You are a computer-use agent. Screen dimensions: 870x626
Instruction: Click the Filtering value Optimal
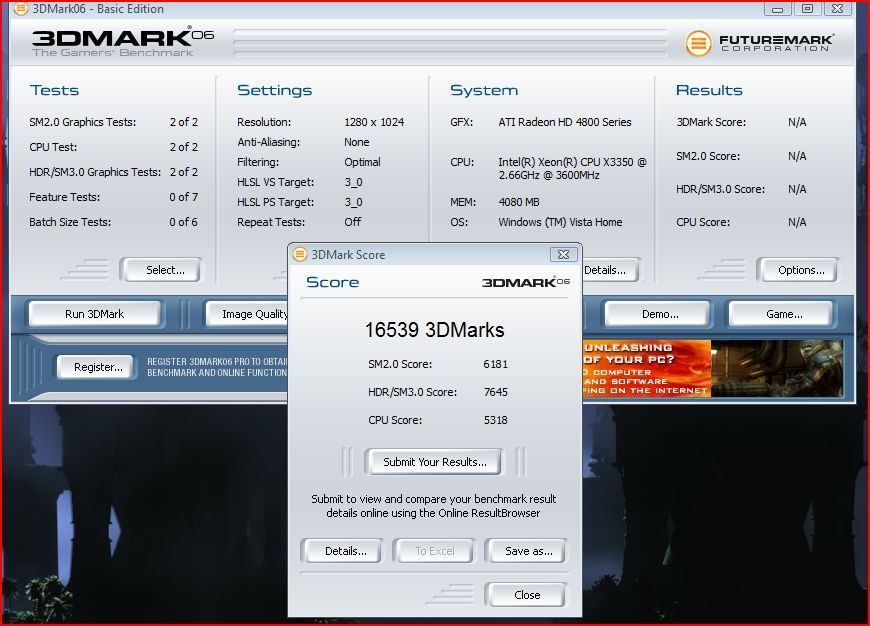[x=362, y=162]
